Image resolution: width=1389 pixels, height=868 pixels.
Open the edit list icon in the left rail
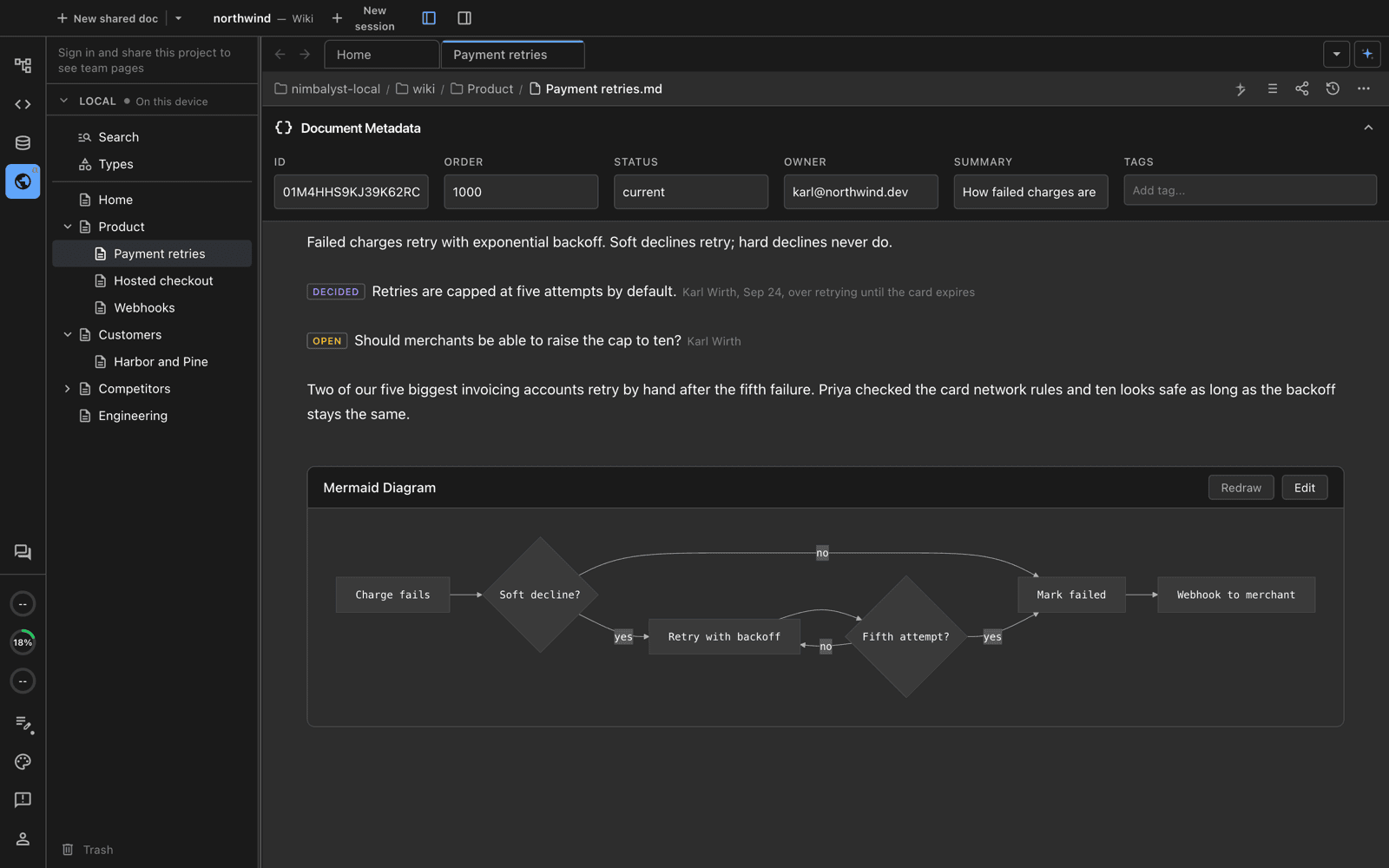click(23, 723)
